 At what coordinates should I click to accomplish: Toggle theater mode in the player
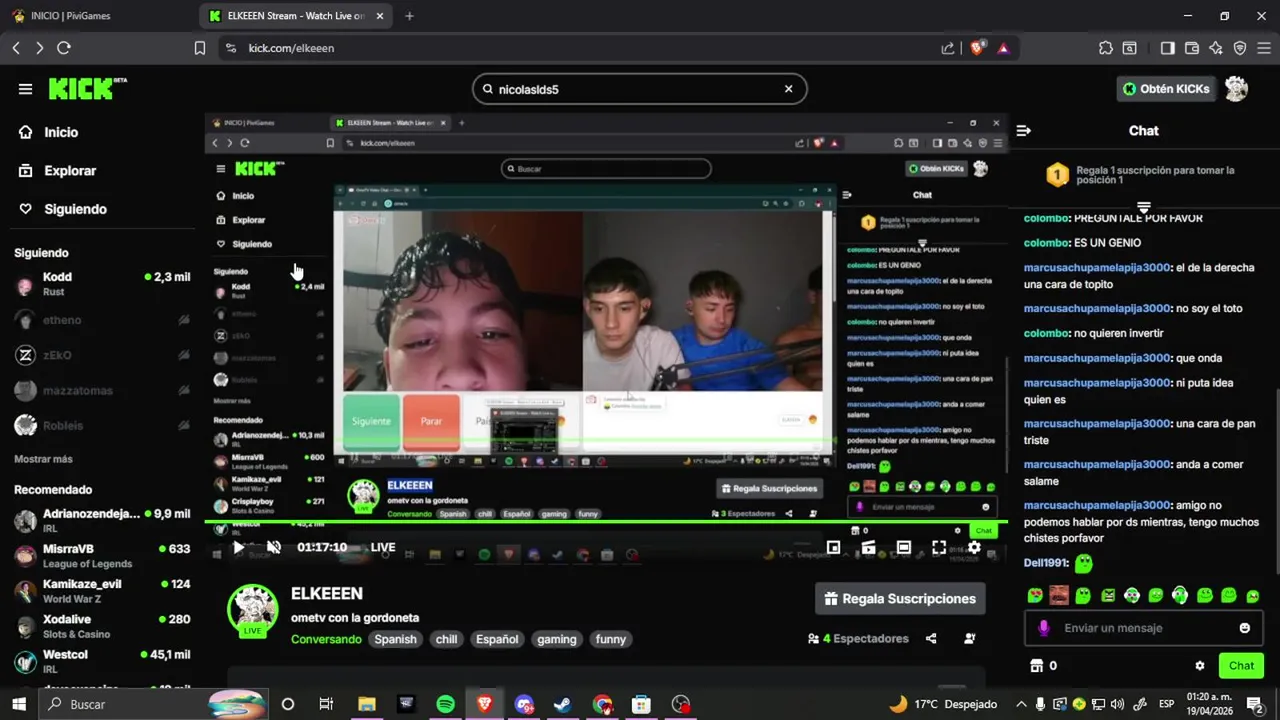tap(903, 547)
